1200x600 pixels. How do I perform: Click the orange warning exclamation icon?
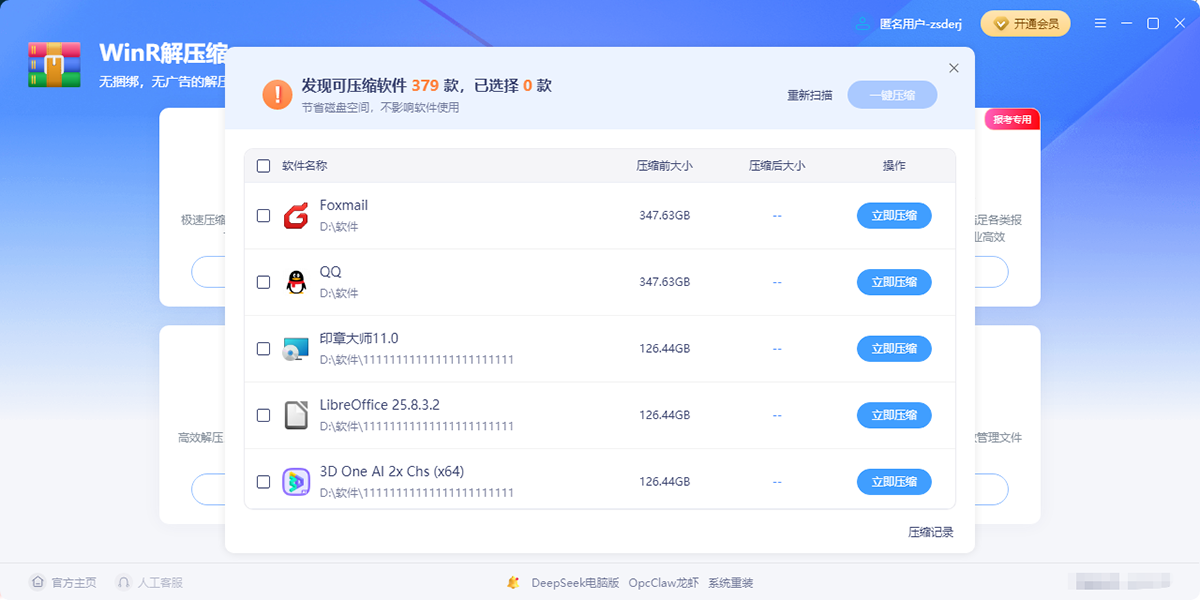[277, 95]
